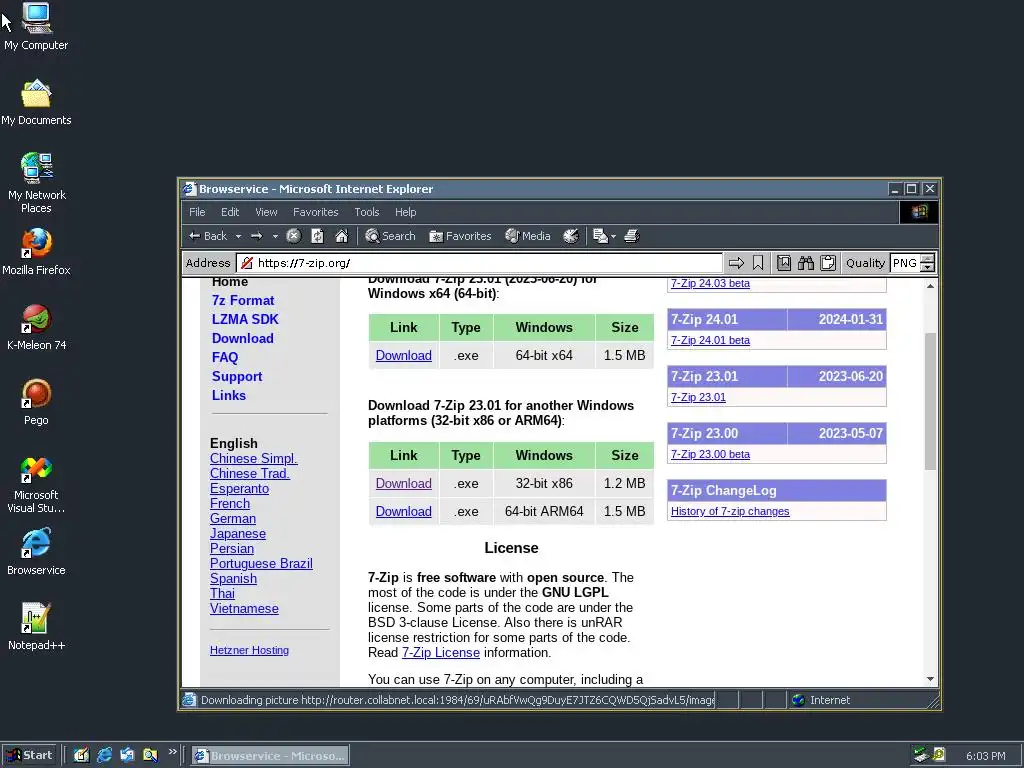Viewport: 1024px width, 768px height.
Task: Click the Back toolbar button
Action: pos(208,236)
